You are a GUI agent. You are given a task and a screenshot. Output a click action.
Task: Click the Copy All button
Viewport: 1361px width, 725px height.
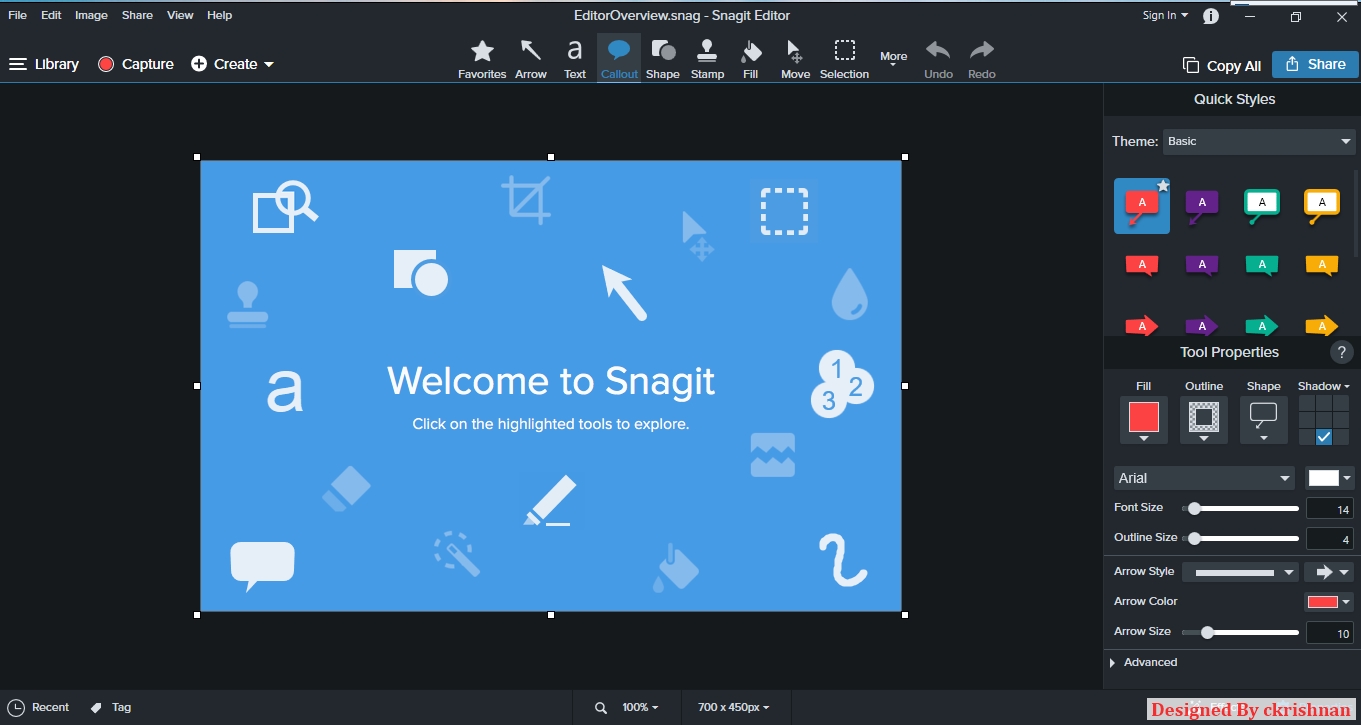1221,64
